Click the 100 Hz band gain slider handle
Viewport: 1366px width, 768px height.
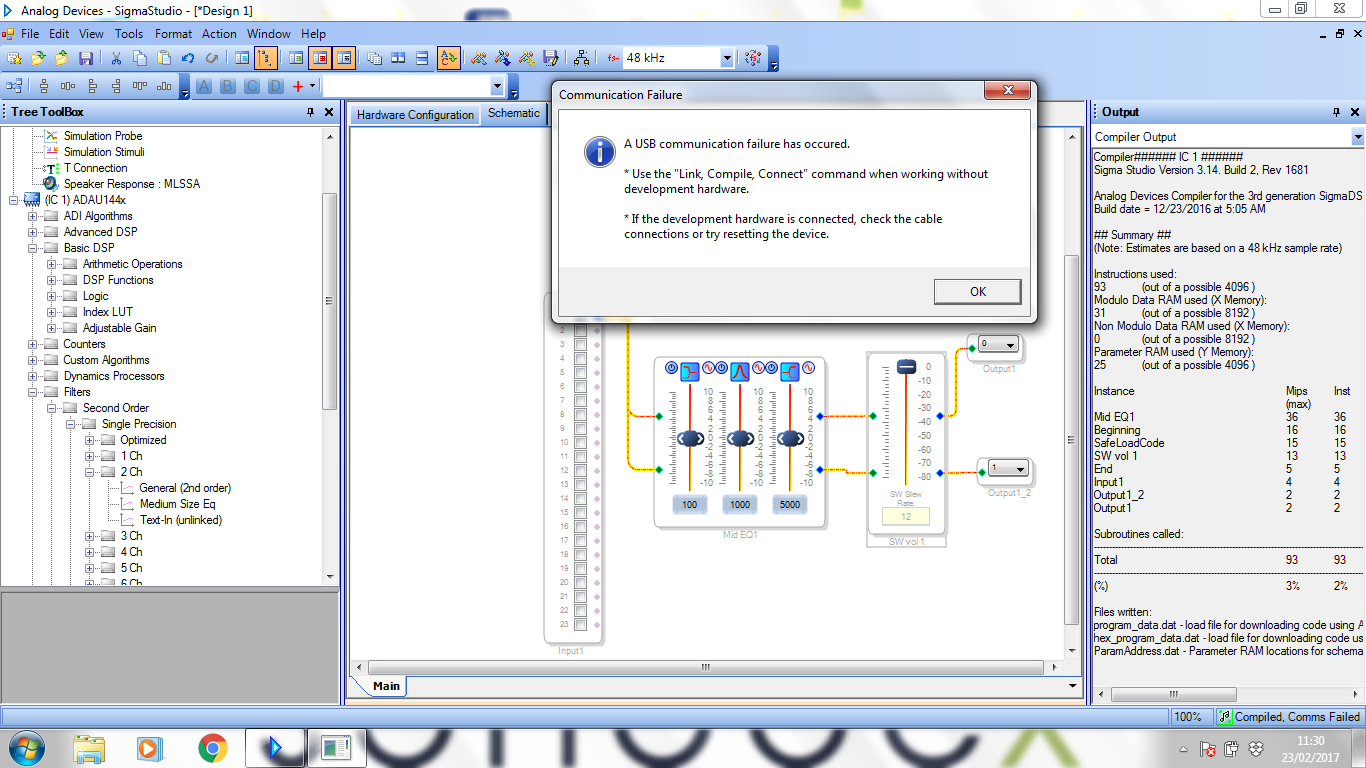click(690, 438)
